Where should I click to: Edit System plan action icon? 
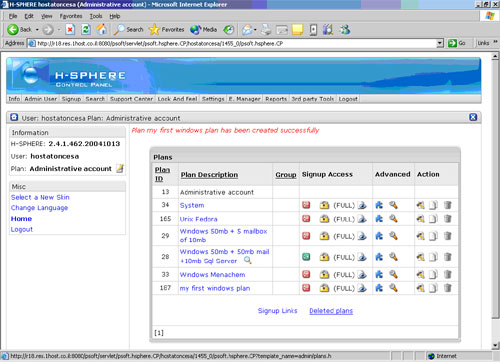click(x=421, y=205)
